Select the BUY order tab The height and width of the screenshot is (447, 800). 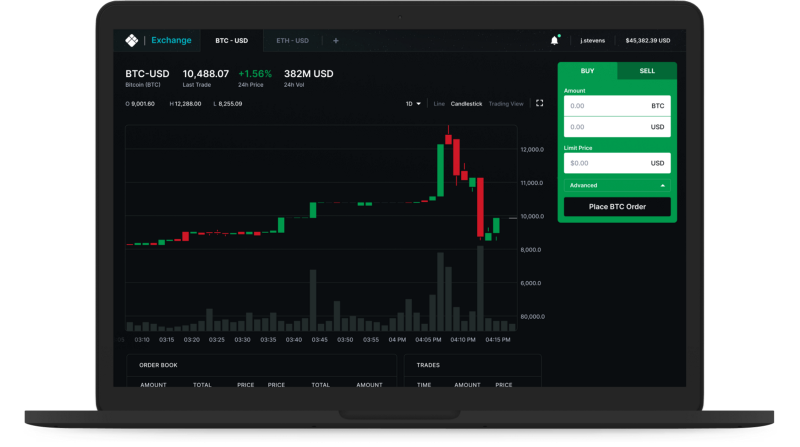pyautogui.click(x=587, y=71)
